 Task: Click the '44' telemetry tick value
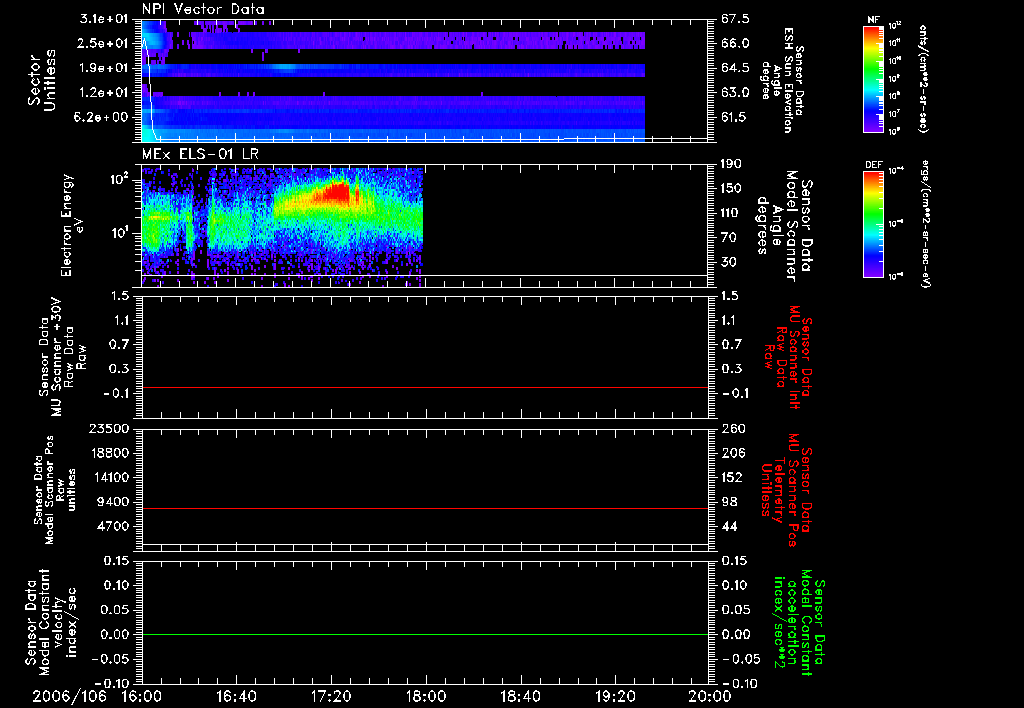pyautogui.click(x=728, y=526)
